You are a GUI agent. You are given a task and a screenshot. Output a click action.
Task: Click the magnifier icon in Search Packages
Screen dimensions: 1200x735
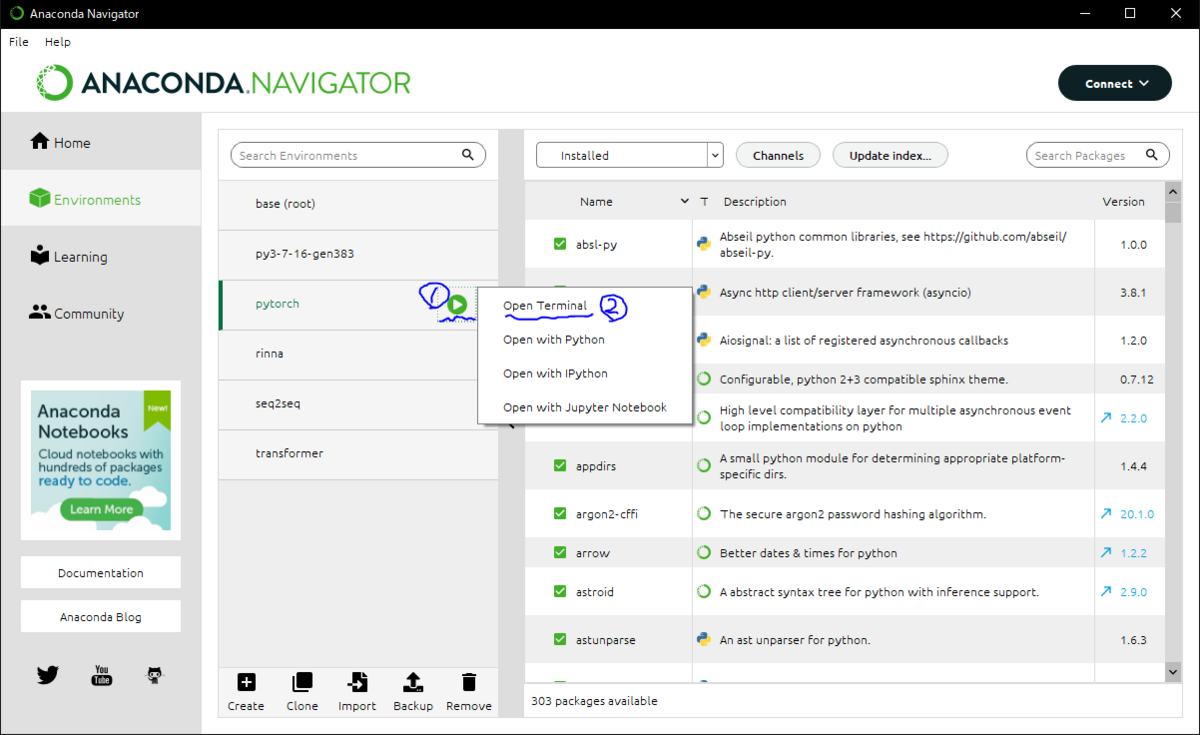[1152, 155]
